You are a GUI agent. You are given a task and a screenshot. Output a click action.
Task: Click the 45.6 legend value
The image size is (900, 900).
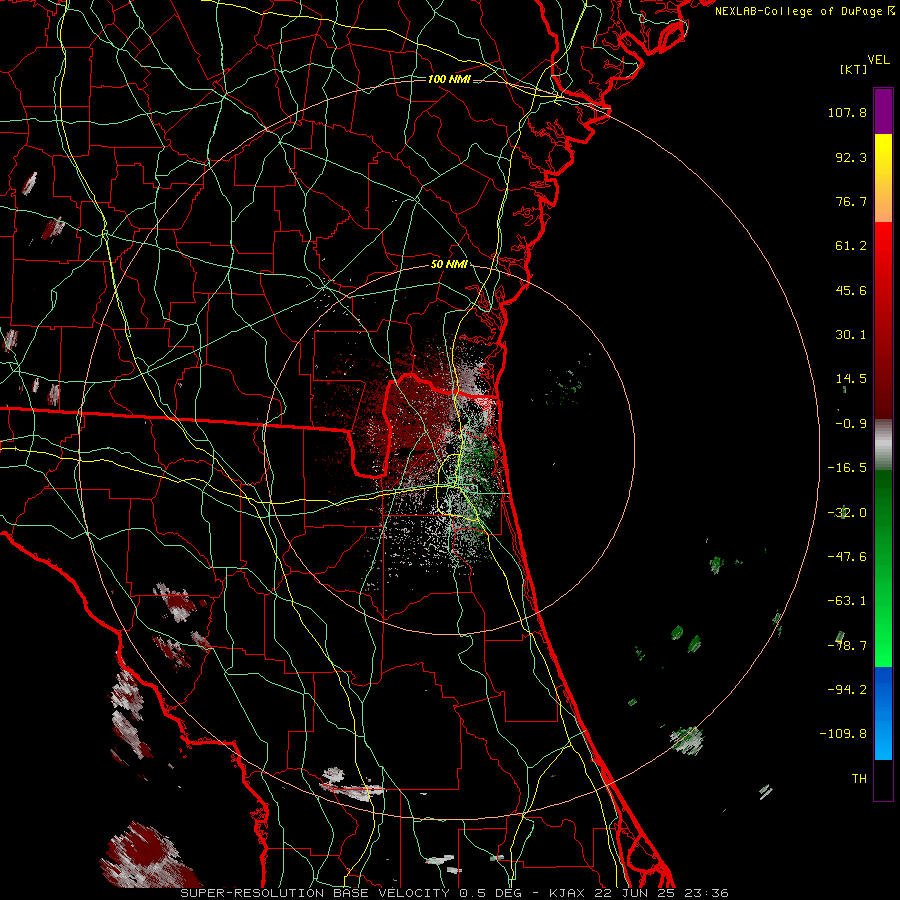point(851,290)
